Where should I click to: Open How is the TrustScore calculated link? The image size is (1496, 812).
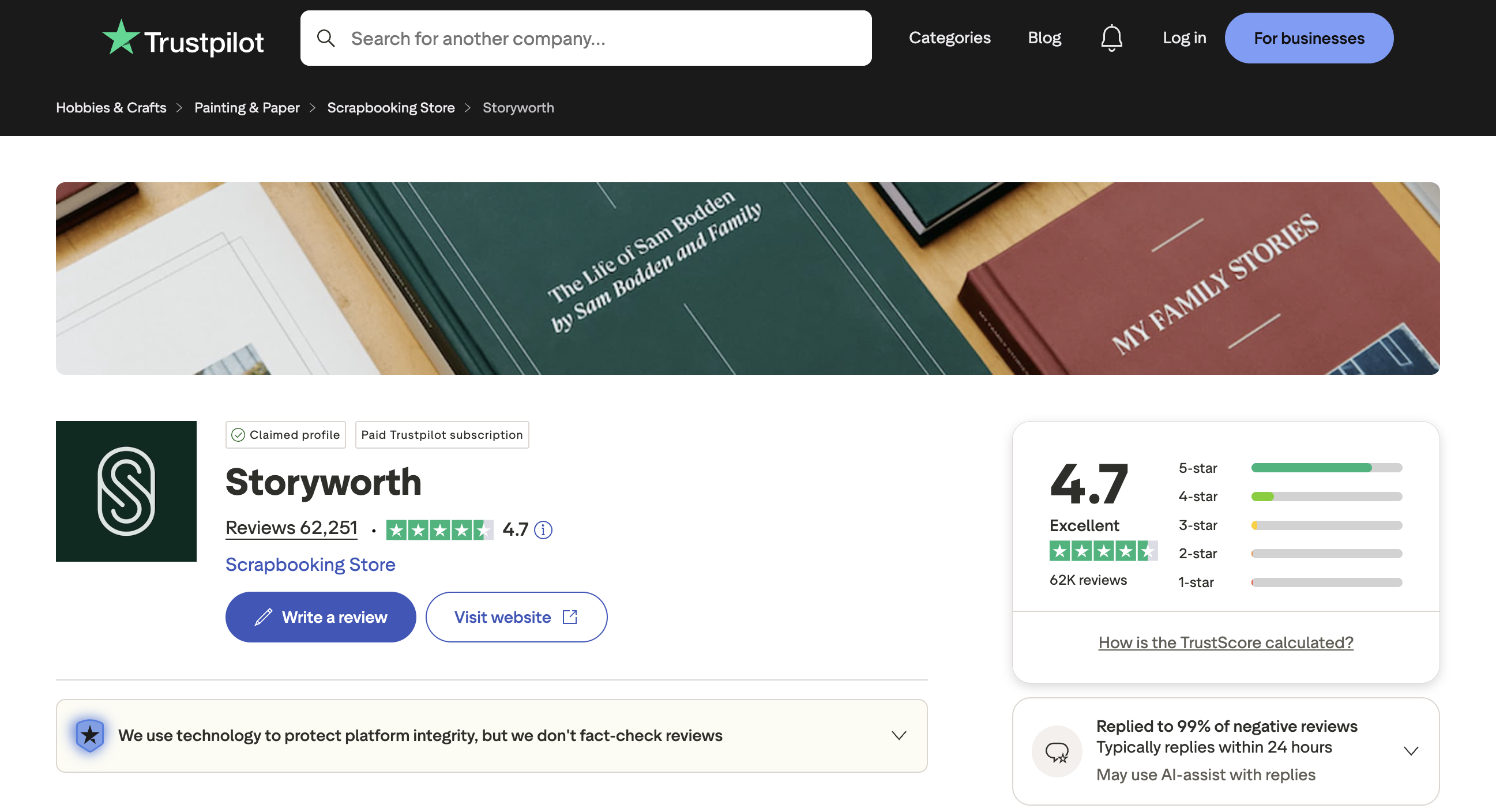coord(1226,642)
